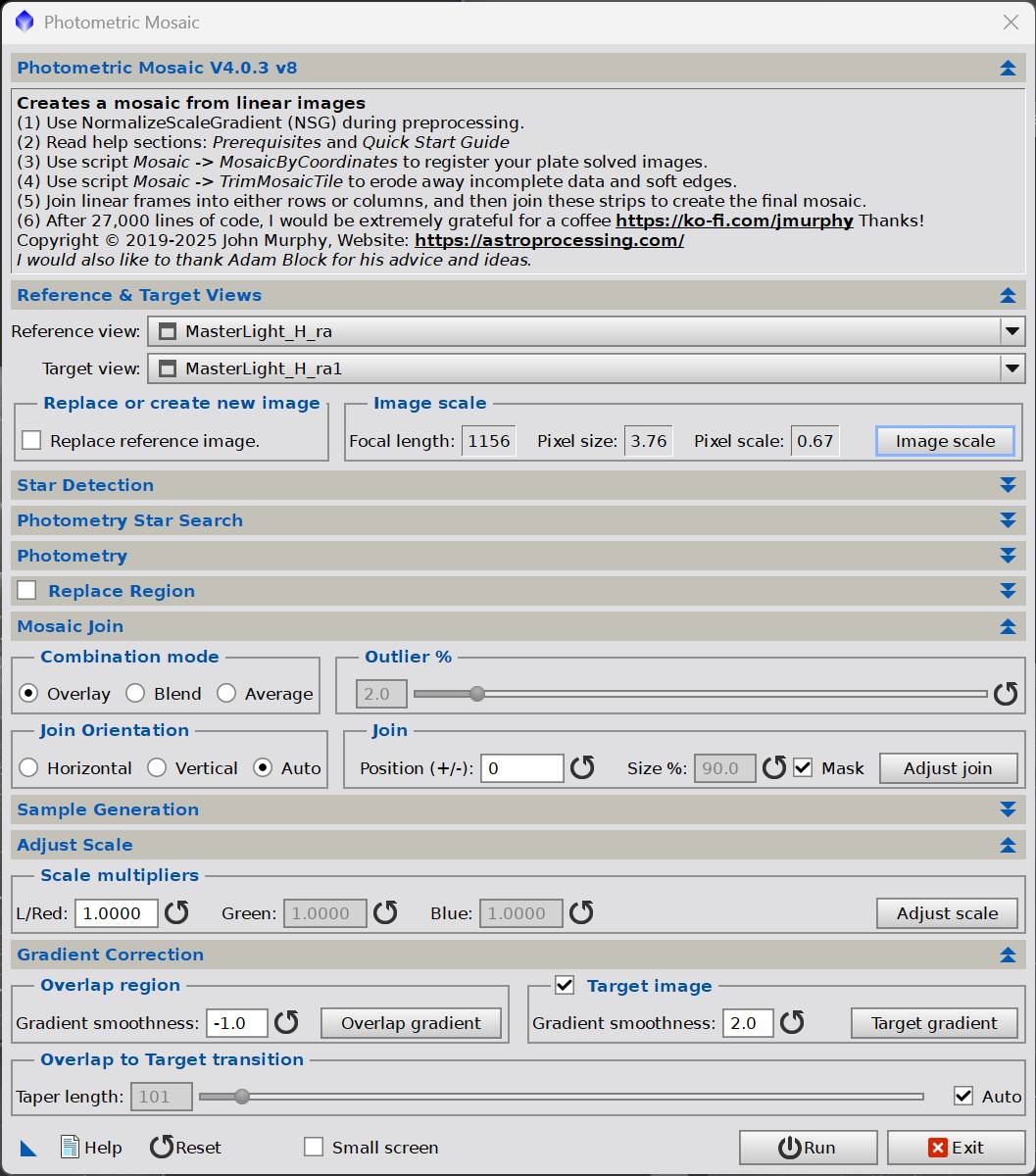This screenshot has height=1176, width=1036.
Task: Run the Photometric Mosaic script
Action: point(808,1148)
